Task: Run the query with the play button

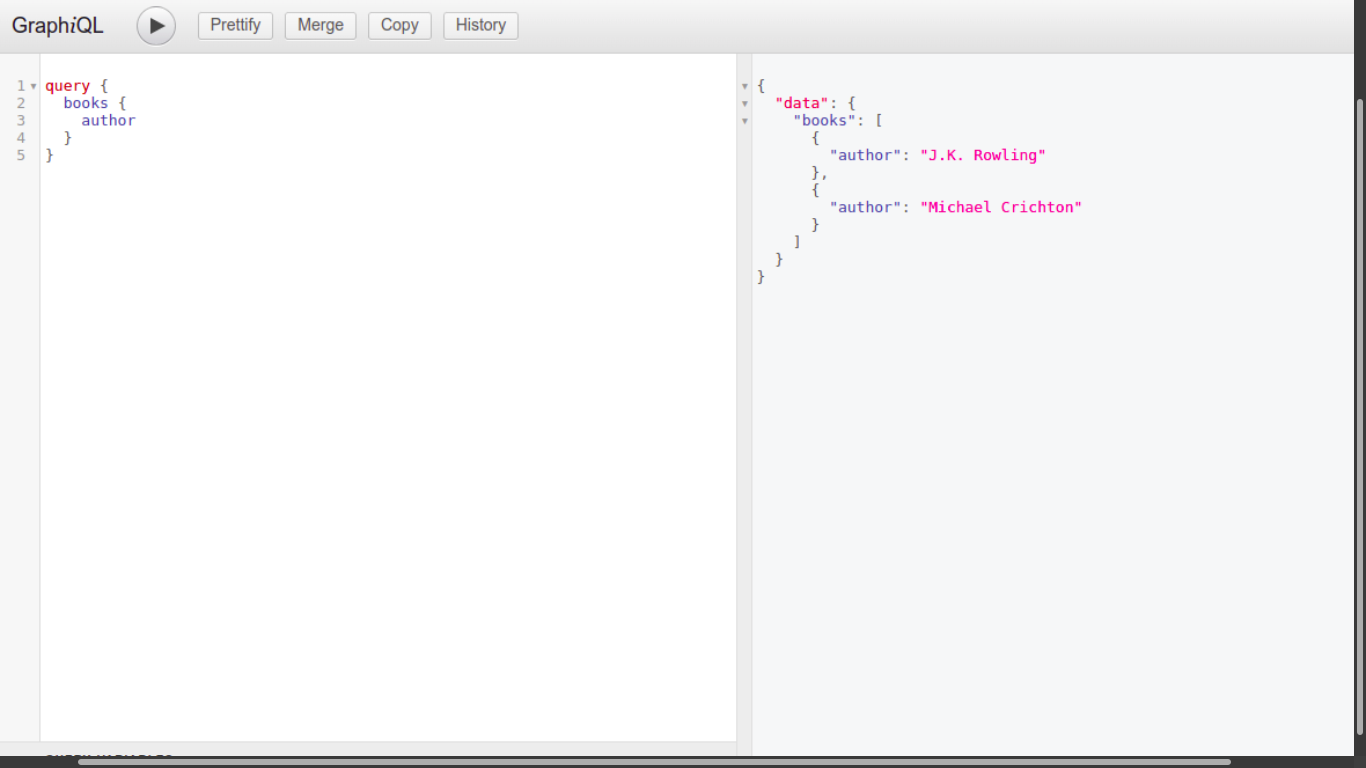Action: click(156, 26)
